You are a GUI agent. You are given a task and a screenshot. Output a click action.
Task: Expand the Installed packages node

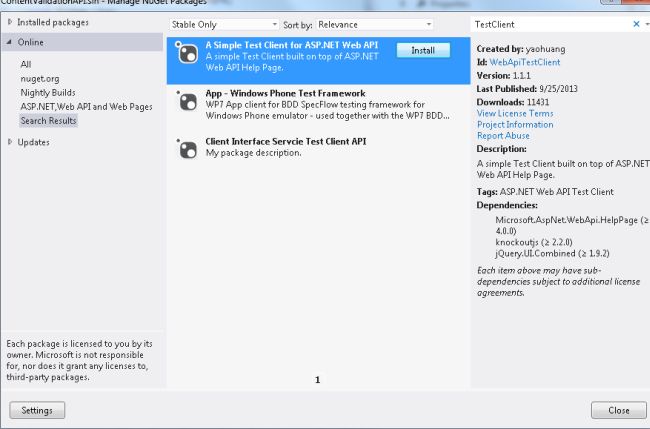(10, 22)
